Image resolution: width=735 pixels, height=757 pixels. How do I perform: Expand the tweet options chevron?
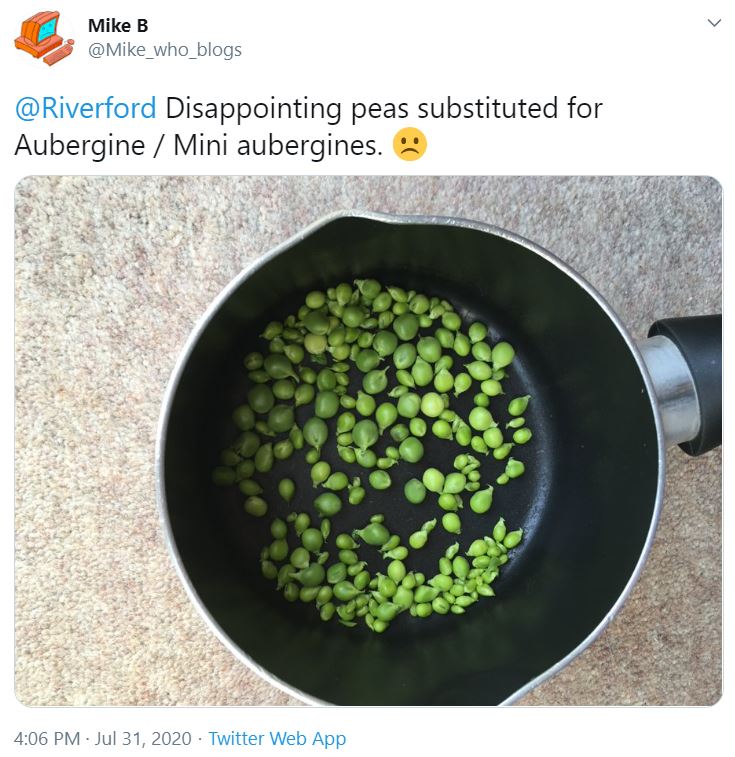point(714,23)
